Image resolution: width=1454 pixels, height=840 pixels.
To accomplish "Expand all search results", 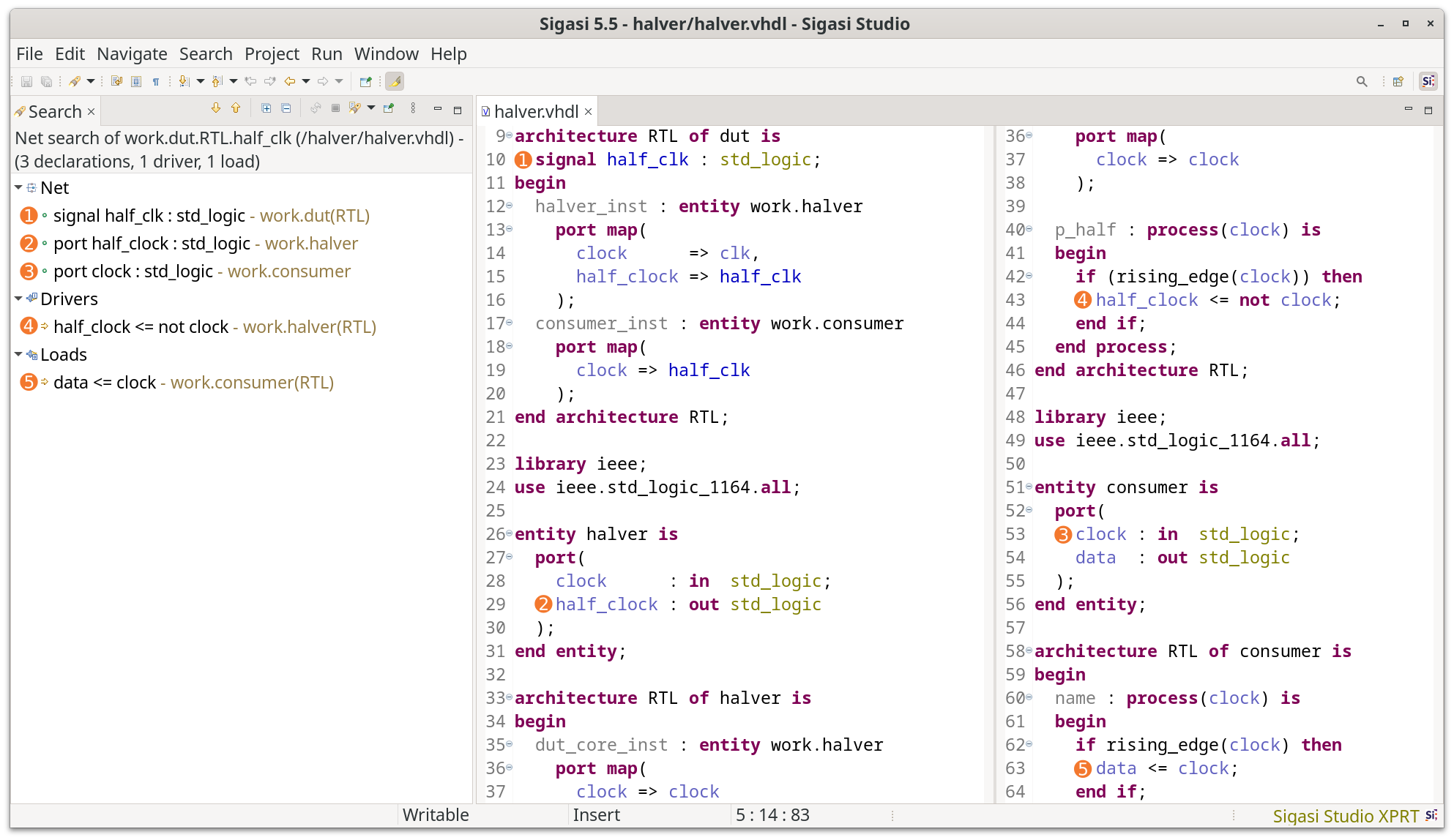I will [266, 108].
